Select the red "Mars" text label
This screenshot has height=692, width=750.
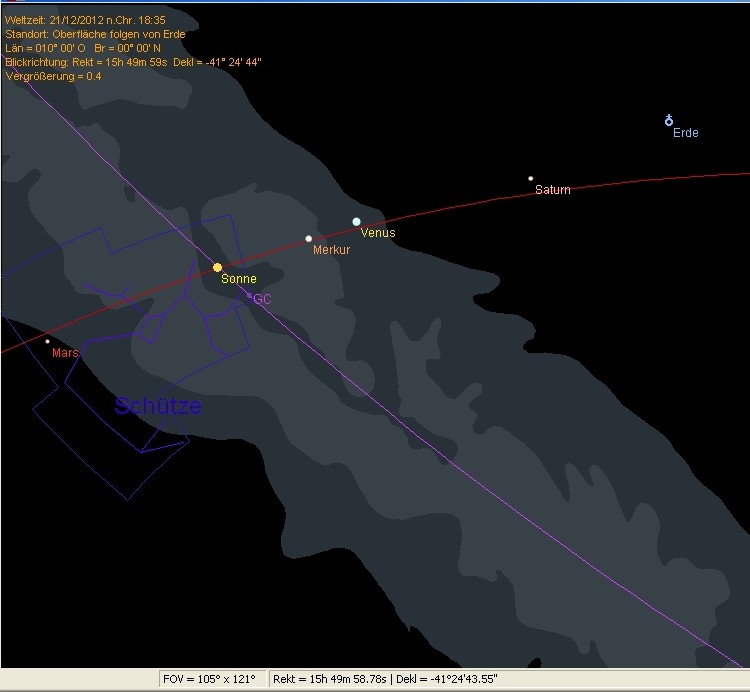click(x=65, y=353)
